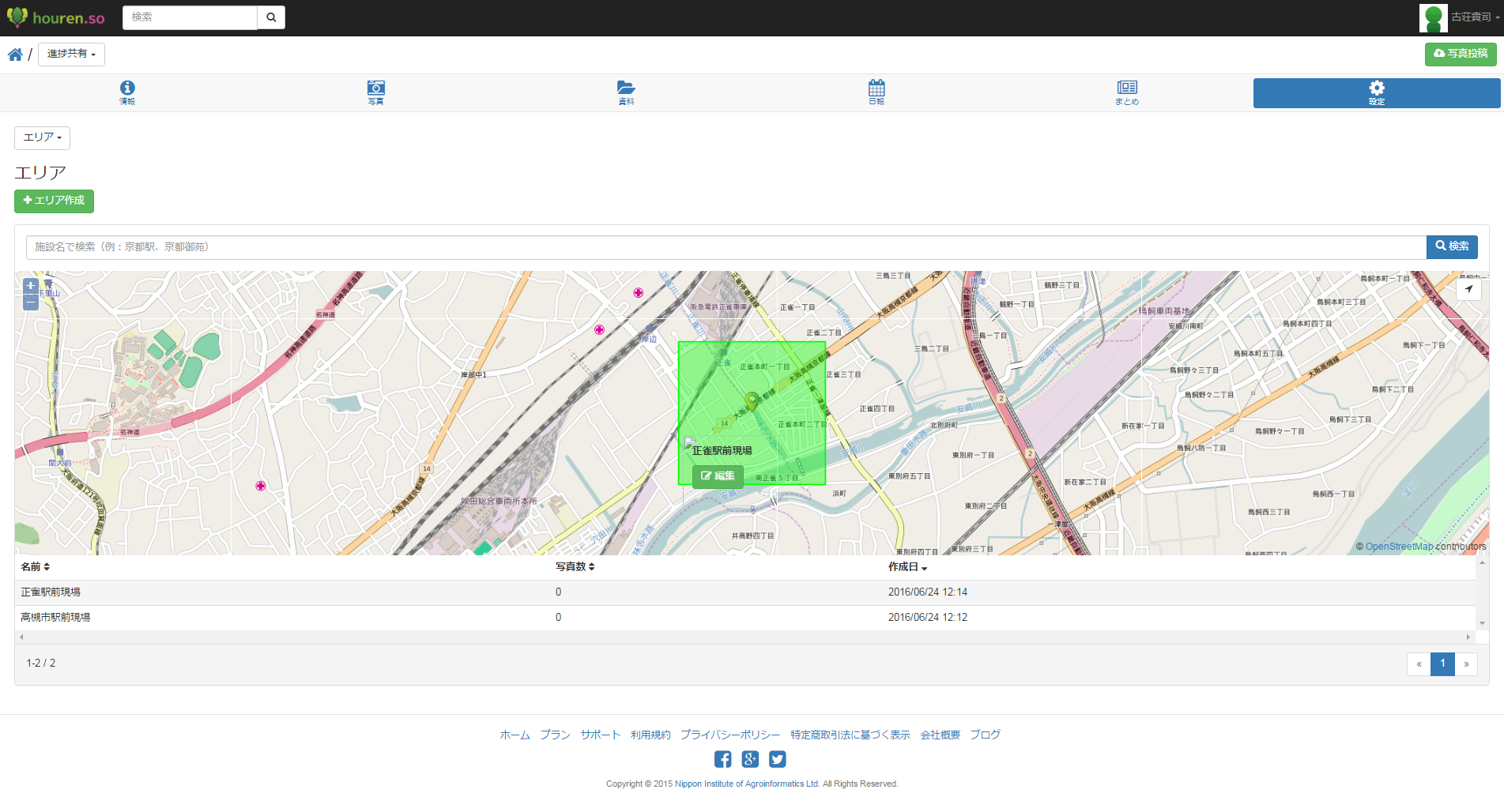The image size is (1504, 812).
Task: Click the map geolocation arrow icon
Action: pos(1468,289)
